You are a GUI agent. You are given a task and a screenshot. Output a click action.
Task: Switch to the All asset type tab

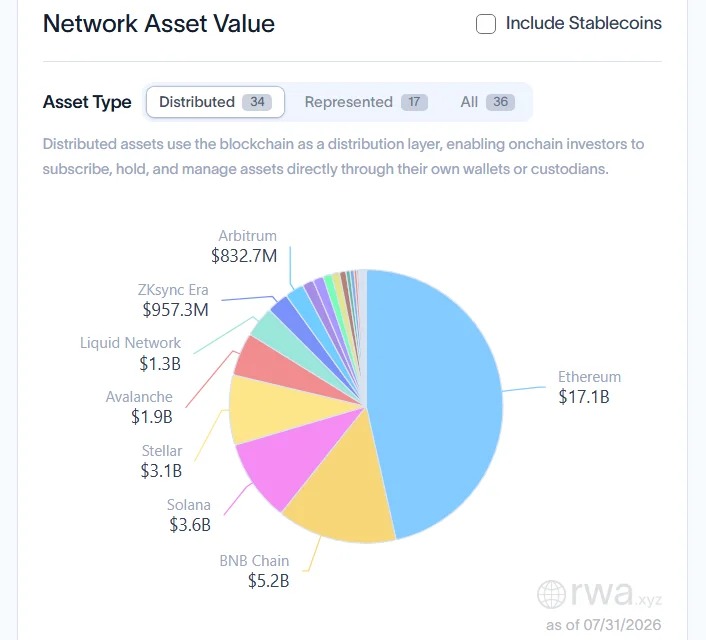point(487,102)
